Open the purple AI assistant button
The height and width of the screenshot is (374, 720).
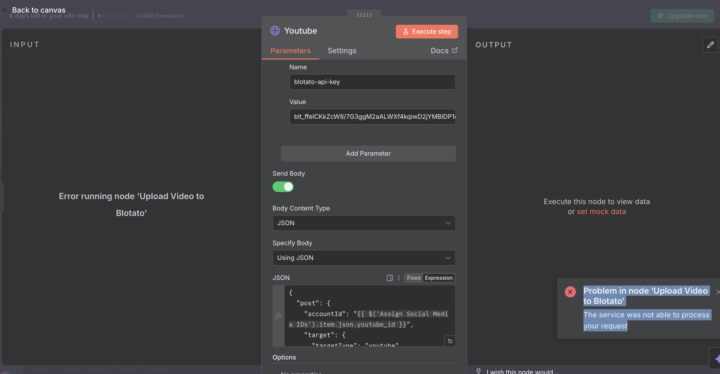pyautogui.click(x=715, y=359)
